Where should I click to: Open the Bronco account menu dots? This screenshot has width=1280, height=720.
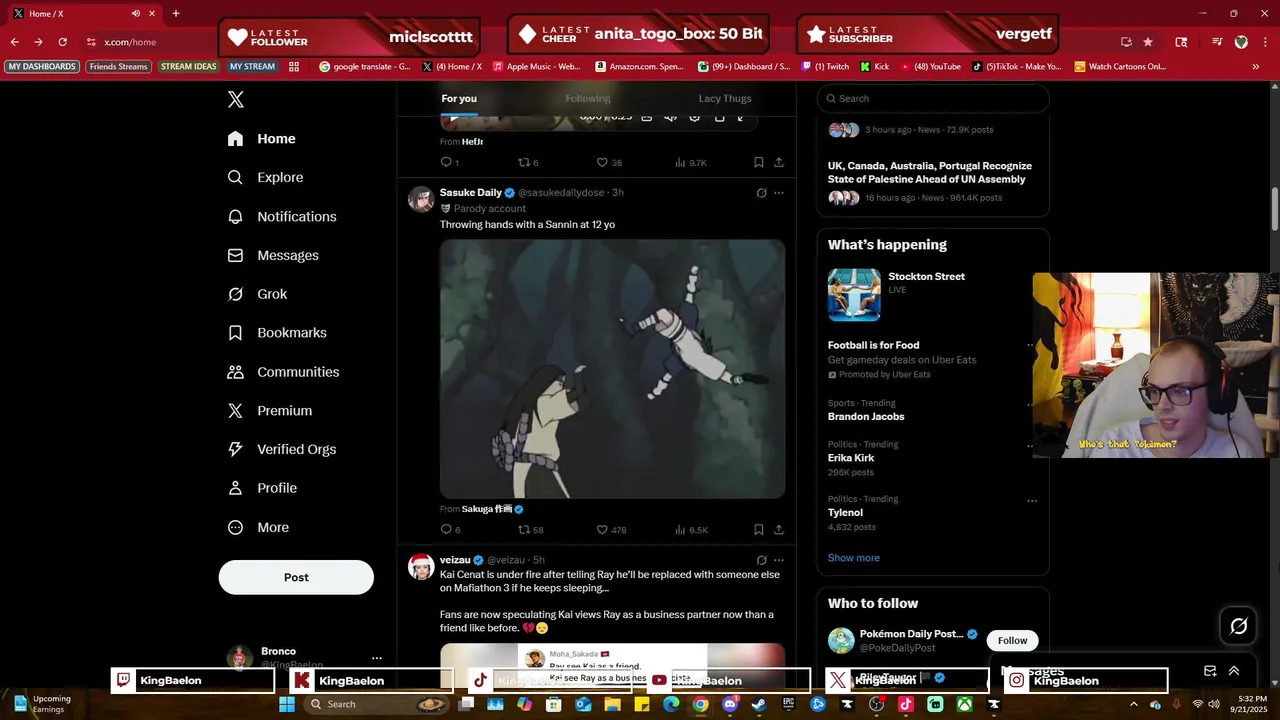(377, 658)
